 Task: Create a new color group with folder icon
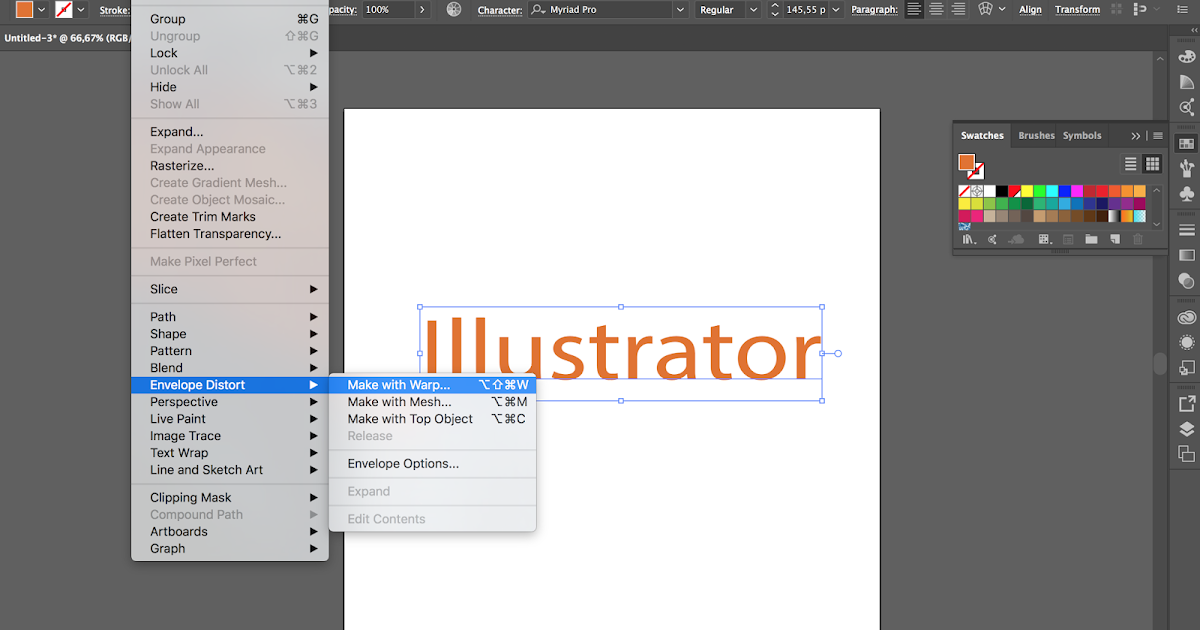tap(1092, 238)
